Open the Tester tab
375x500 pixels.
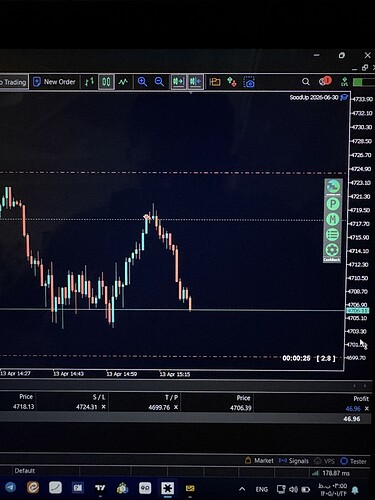(x=354, y=462)
